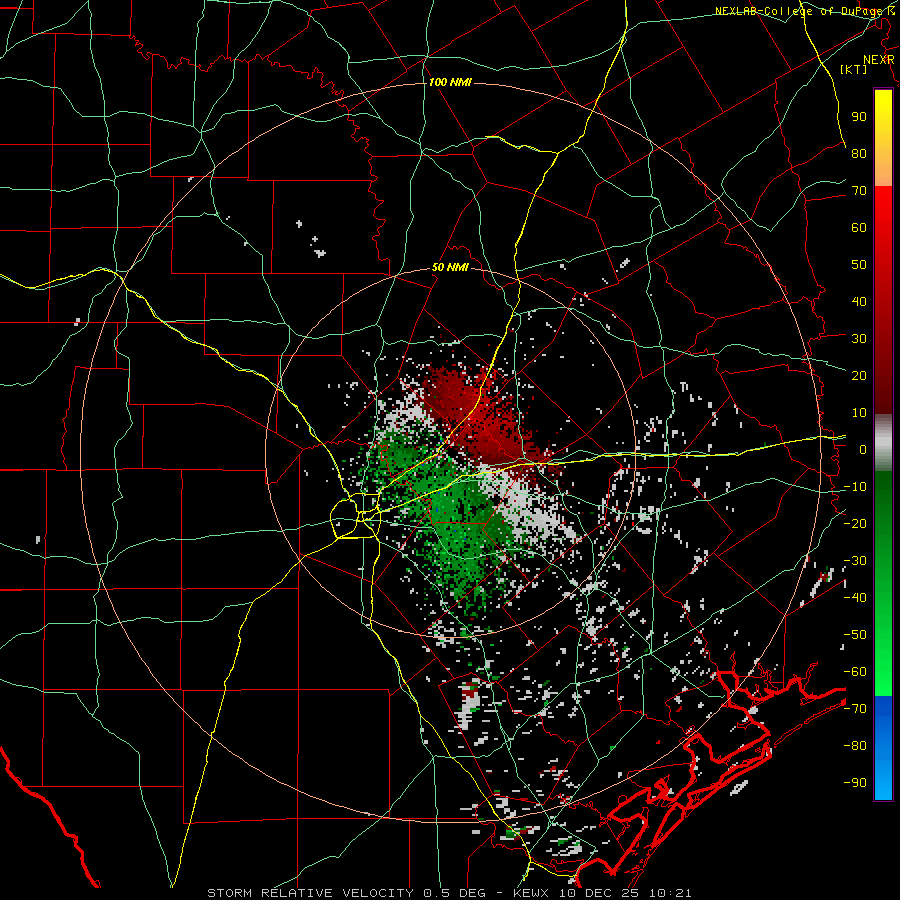
Task: Click the 80 value on the velocity scale
Action: (x=859, y=153)
